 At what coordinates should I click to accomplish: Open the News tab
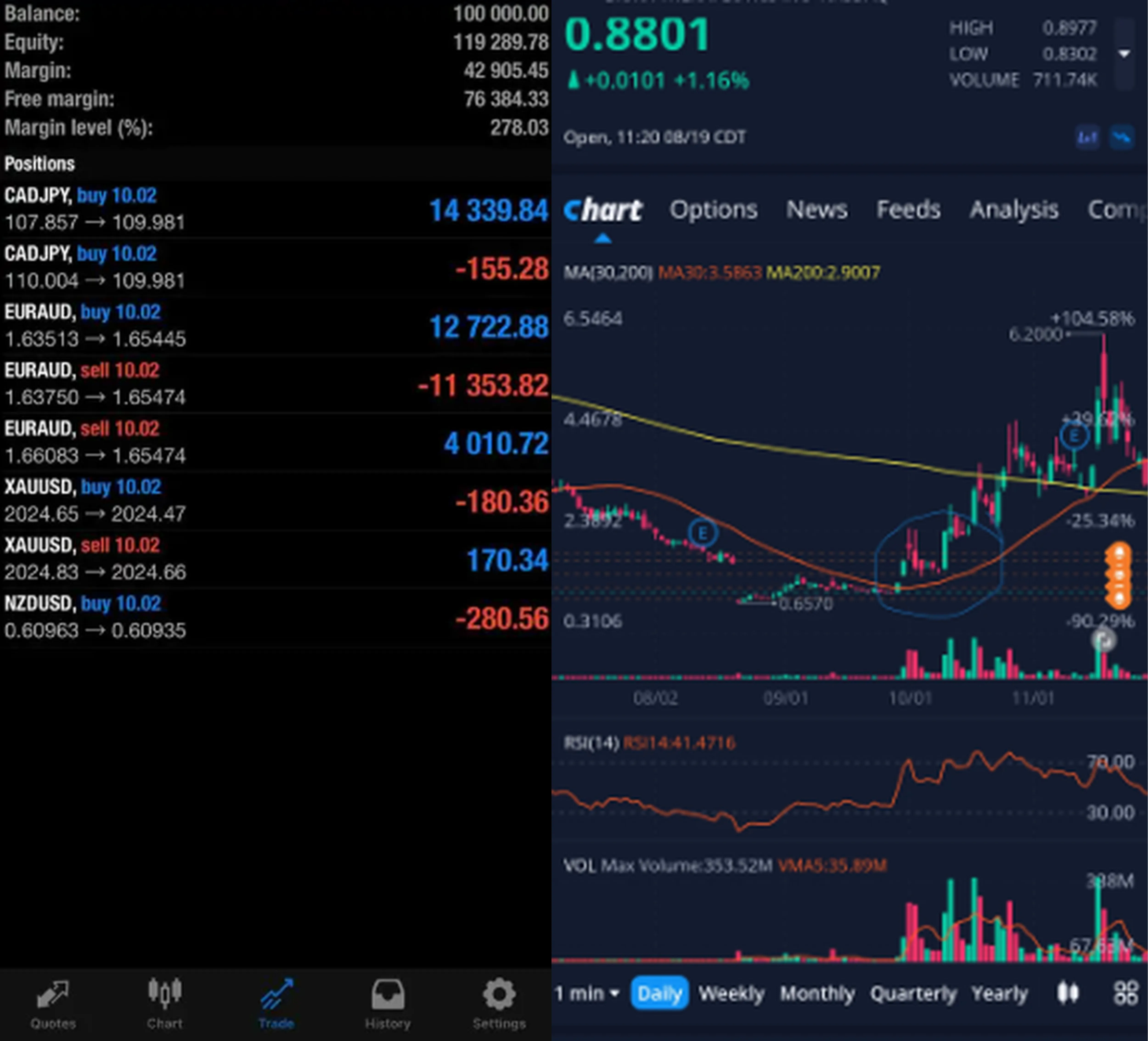[x=817, y=210]
